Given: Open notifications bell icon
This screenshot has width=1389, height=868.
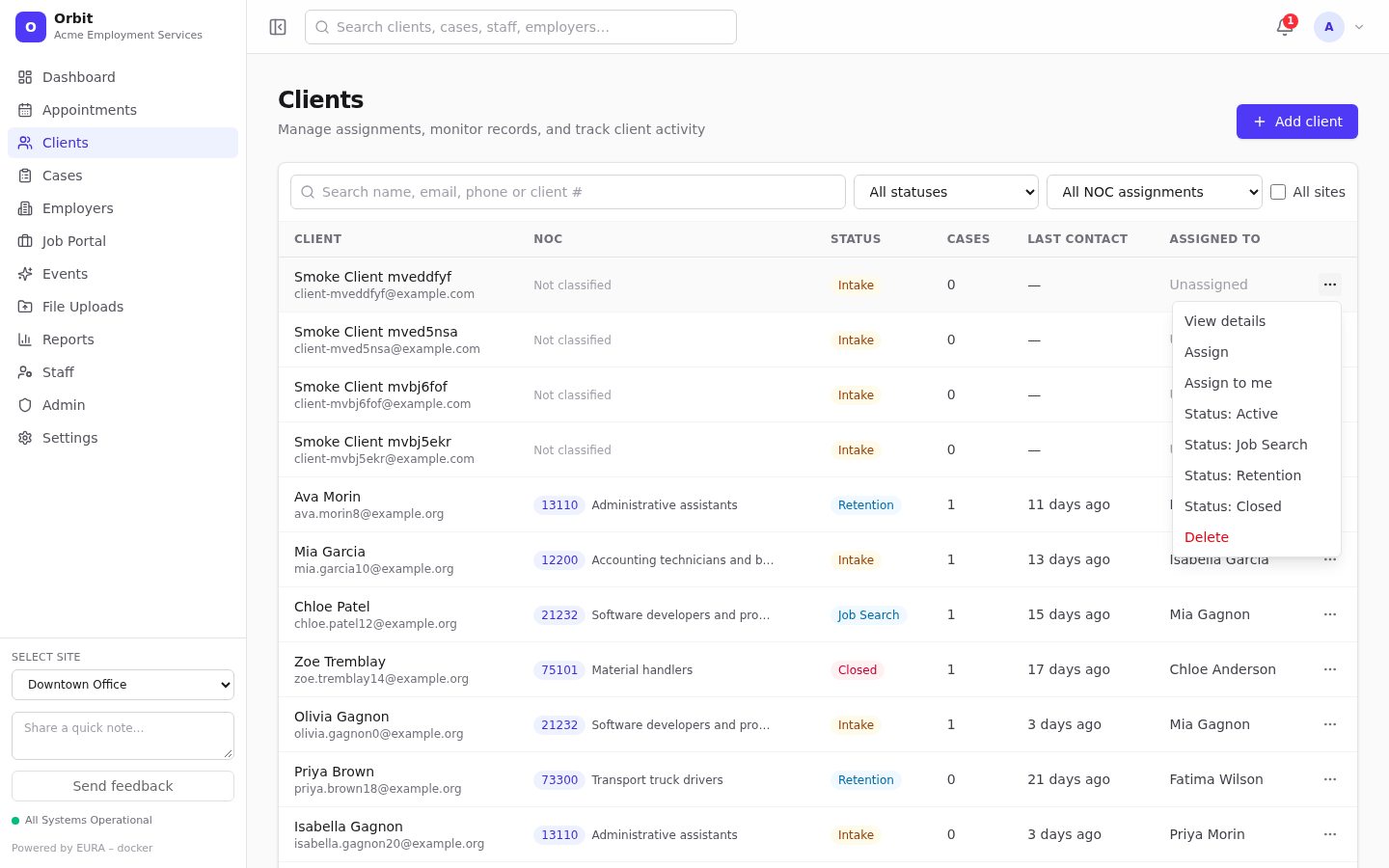Looking at the screenshot, I should click(x=1285, y=27).
